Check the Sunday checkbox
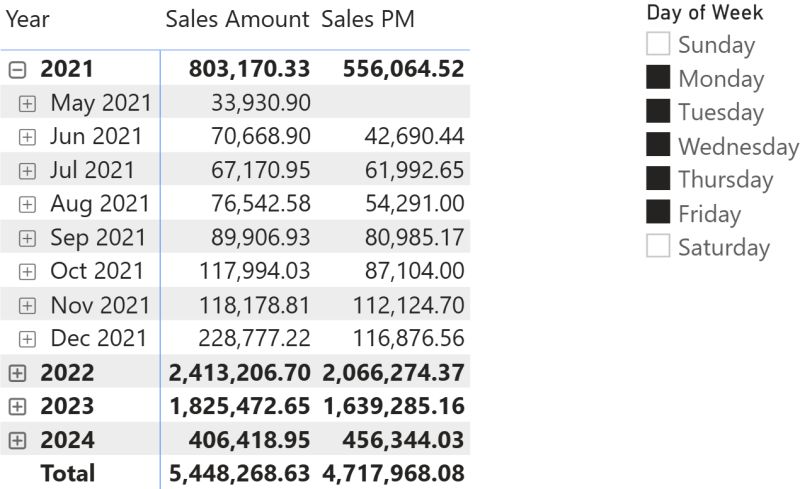Screen dimensions: 800x489 658,44
